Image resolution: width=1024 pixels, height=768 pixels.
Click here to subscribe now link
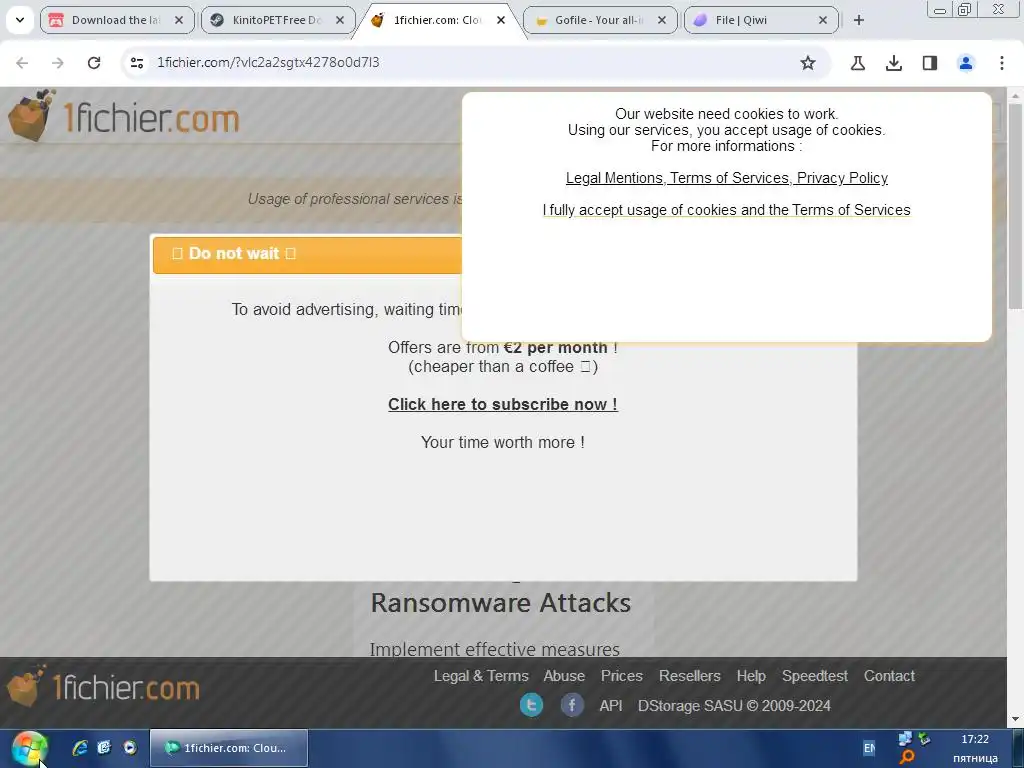pos(502,404)
